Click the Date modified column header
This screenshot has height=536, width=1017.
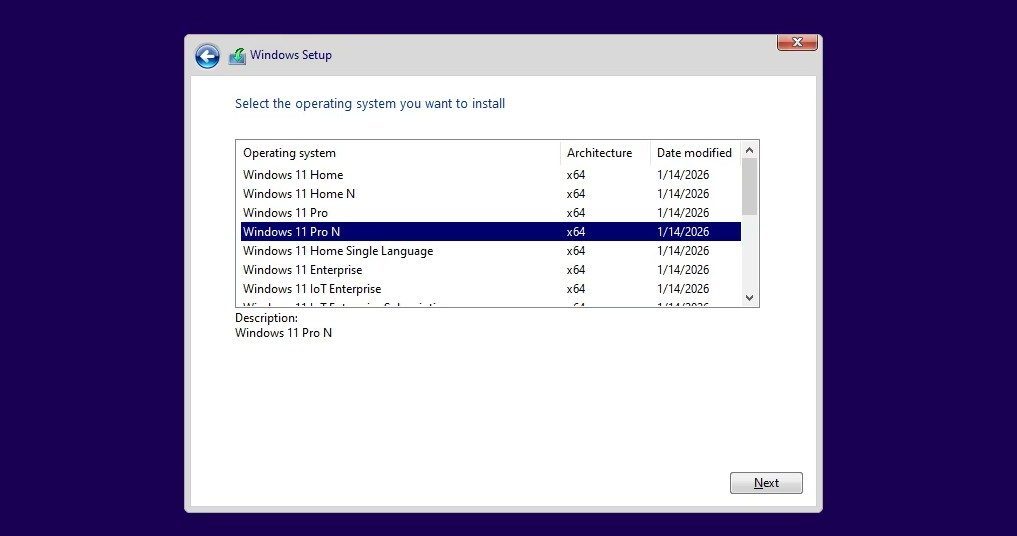[695, 152]
